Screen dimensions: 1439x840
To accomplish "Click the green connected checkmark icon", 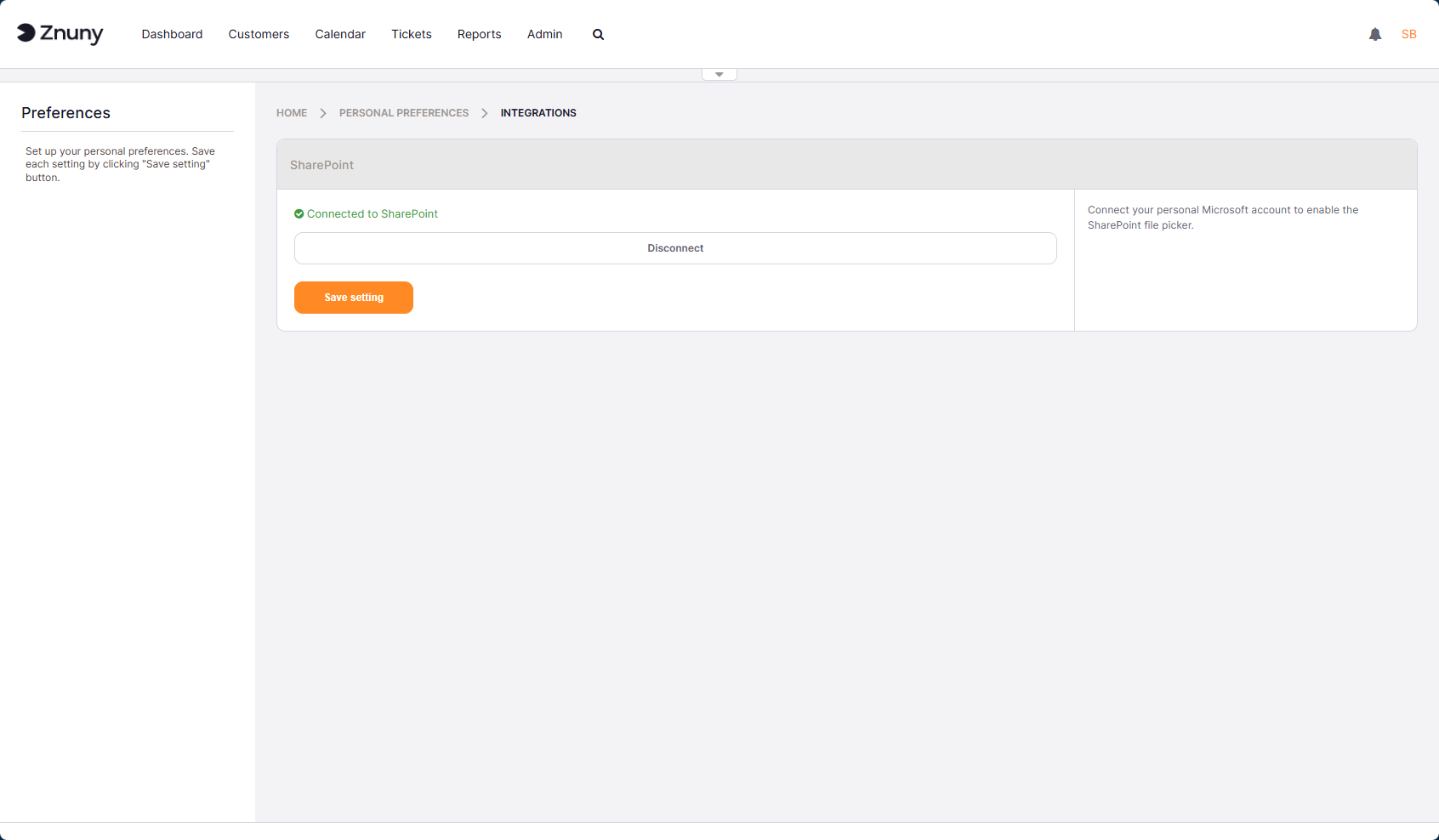I will [299, 214].
